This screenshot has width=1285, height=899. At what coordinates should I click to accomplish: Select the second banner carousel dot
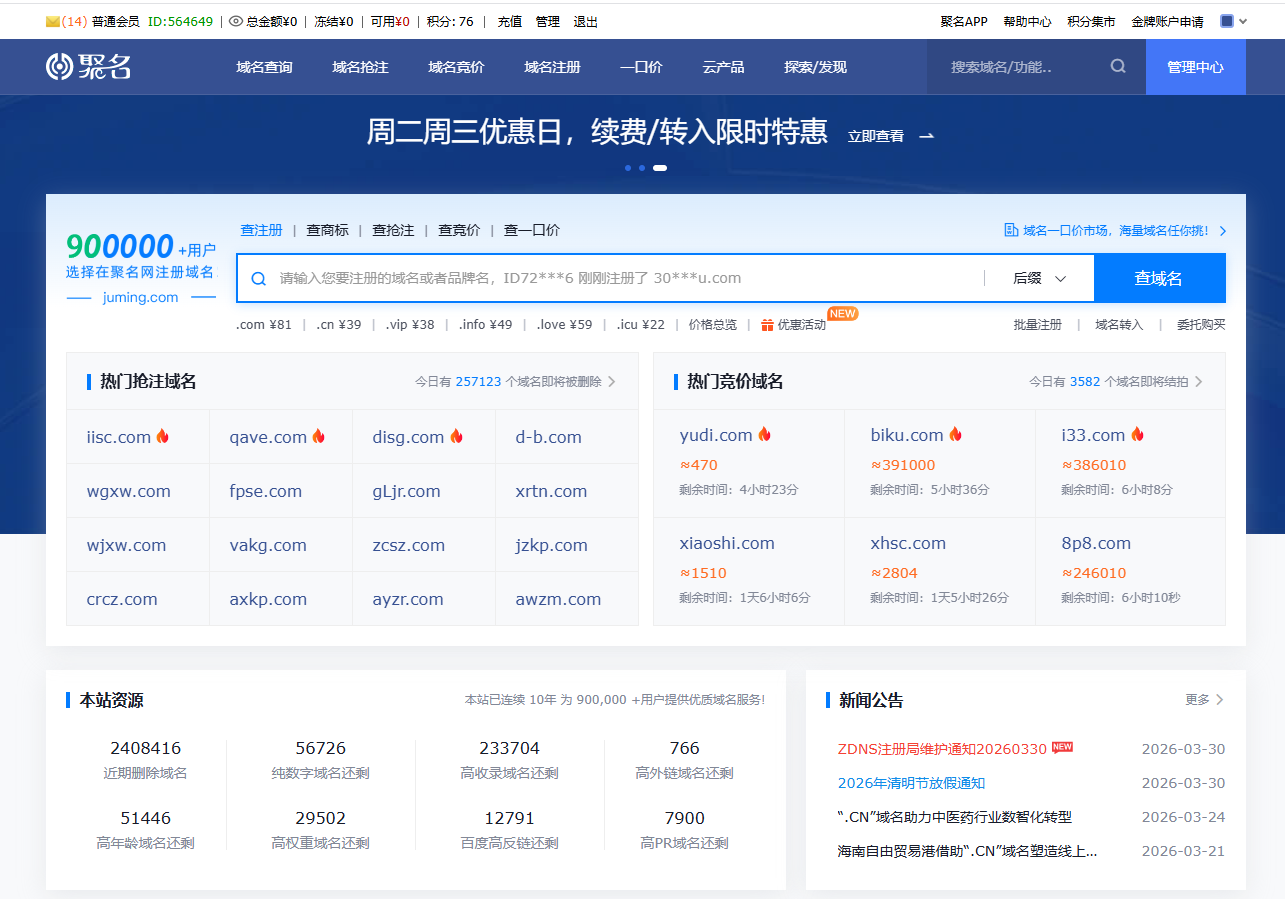642,168
